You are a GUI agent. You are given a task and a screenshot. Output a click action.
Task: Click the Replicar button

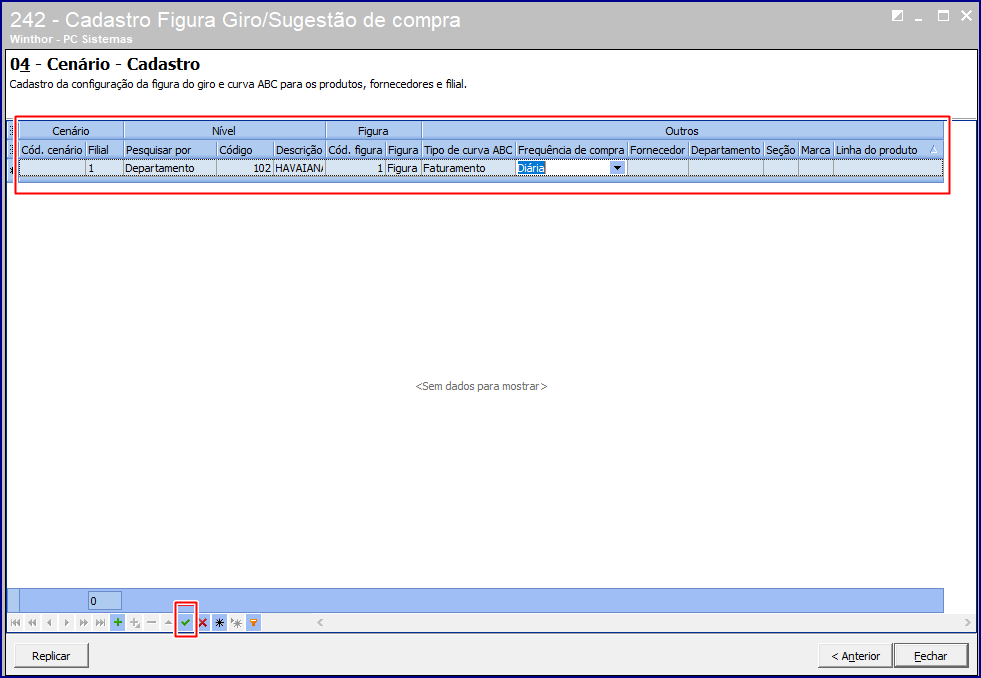tap(51, 655)
